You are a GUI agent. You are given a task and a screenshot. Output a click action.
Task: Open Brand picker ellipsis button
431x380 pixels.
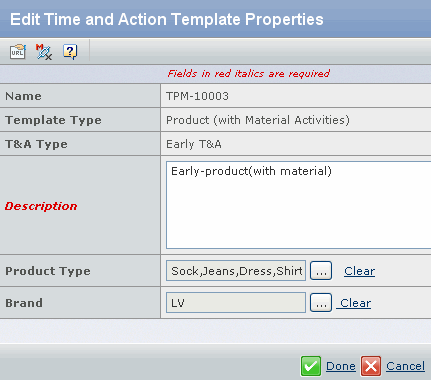click(321, 303)
